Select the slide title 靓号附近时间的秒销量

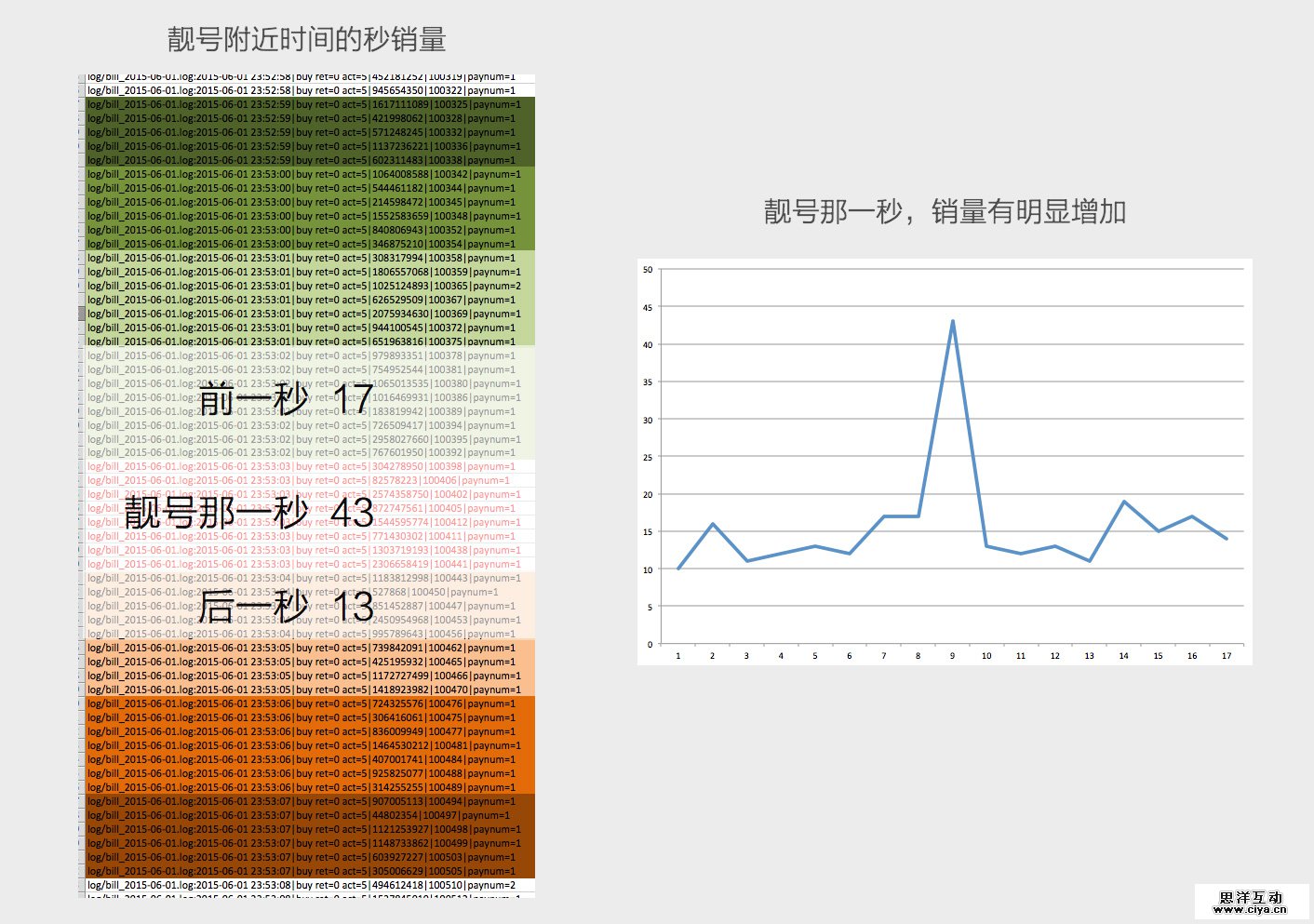[x=307, y=40]
